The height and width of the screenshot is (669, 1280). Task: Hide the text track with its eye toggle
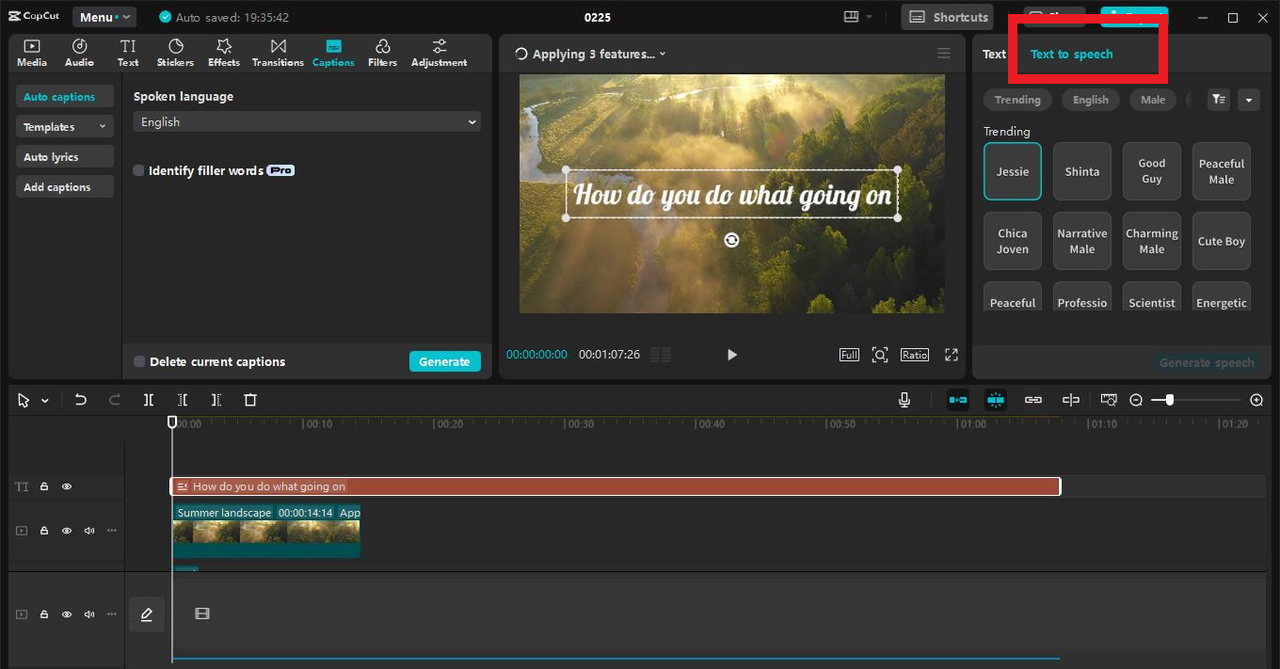[x=66, y=486]
